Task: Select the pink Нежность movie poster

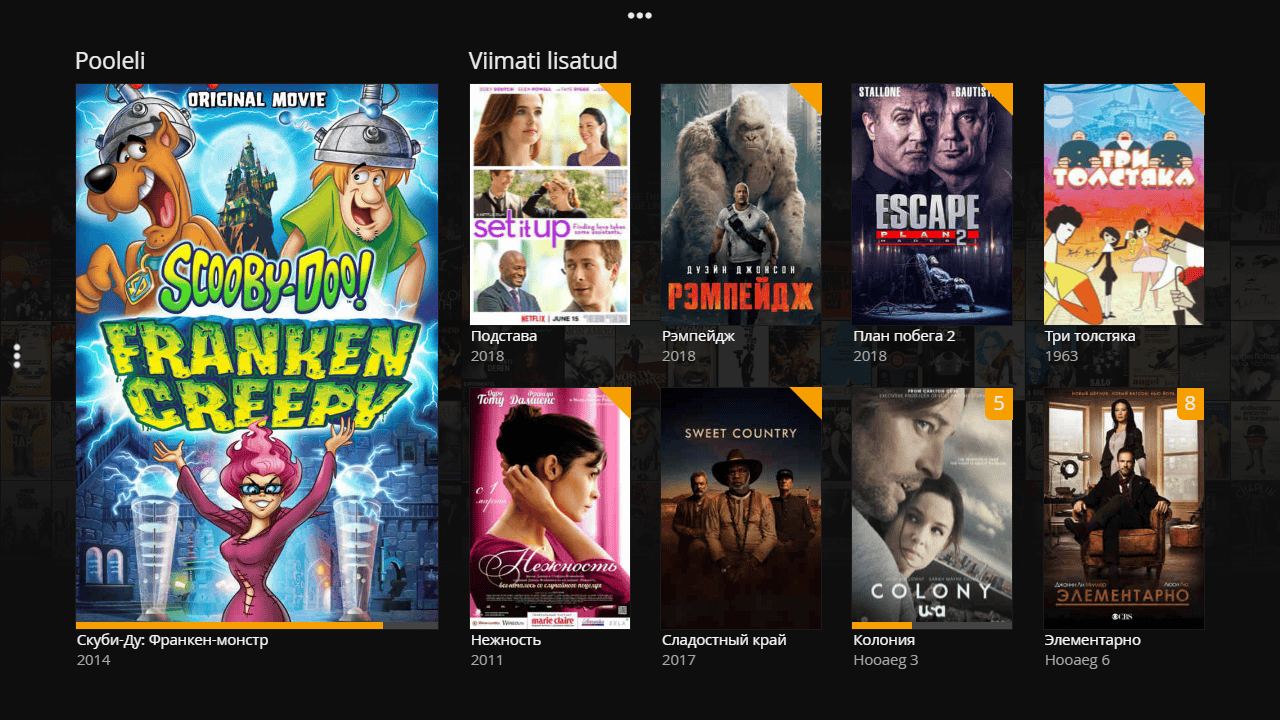Action: point(550,508)
